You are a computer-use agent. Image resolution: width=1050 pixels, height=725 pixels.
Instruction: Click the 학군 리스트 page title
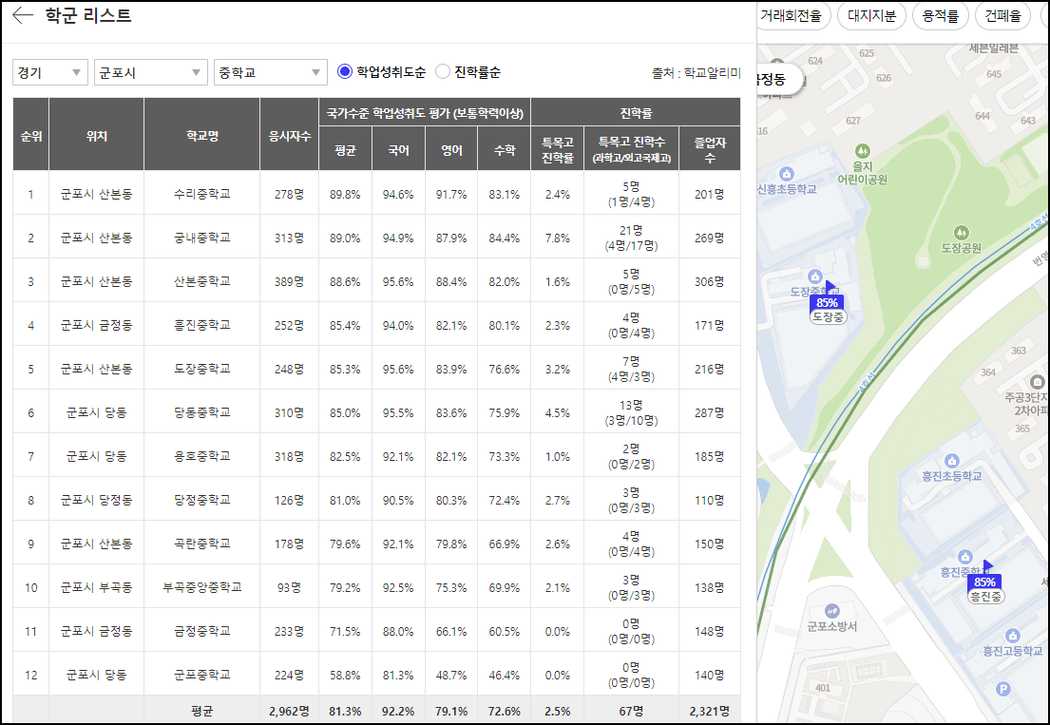click(x=88, y=15)
